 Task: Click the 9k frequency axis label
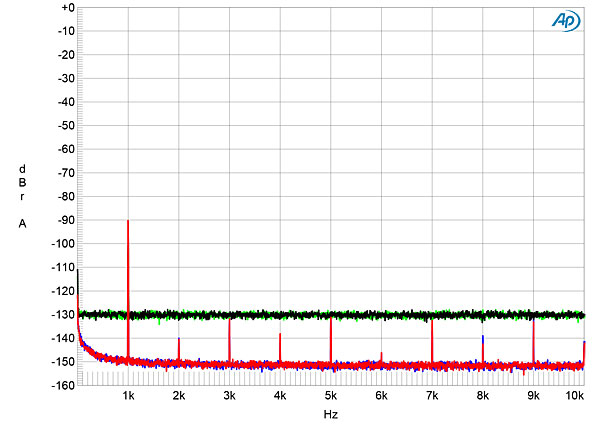pyautogui.click(x=533, y=396)
